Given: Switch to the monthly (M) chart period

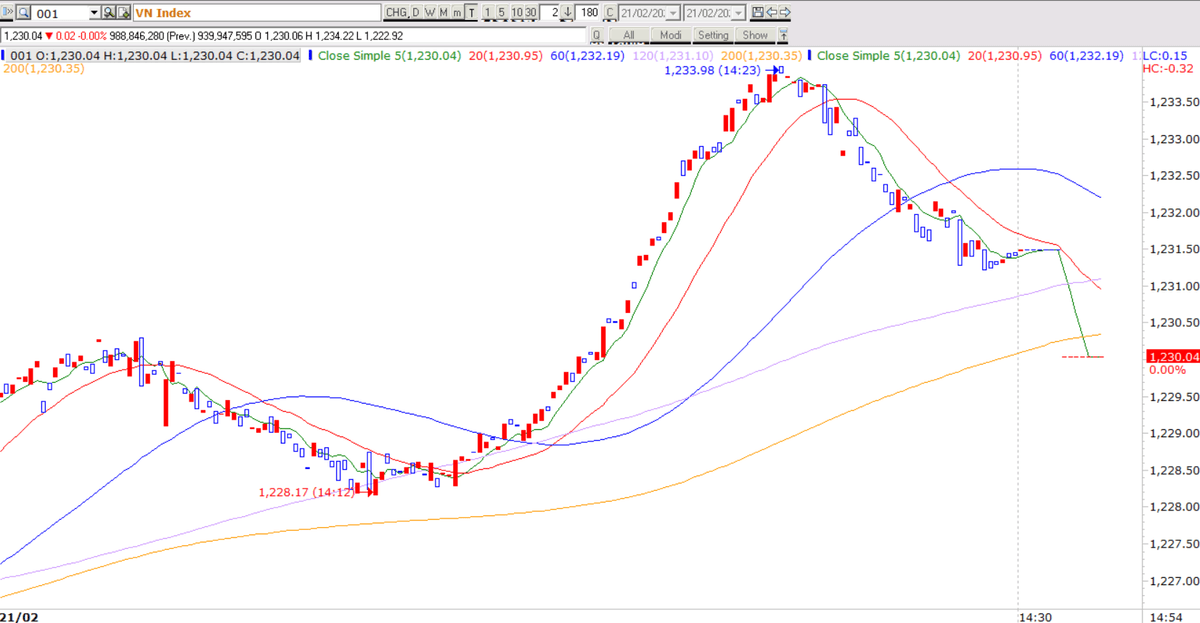Looking at the screenshot, I should coord(444,13).
